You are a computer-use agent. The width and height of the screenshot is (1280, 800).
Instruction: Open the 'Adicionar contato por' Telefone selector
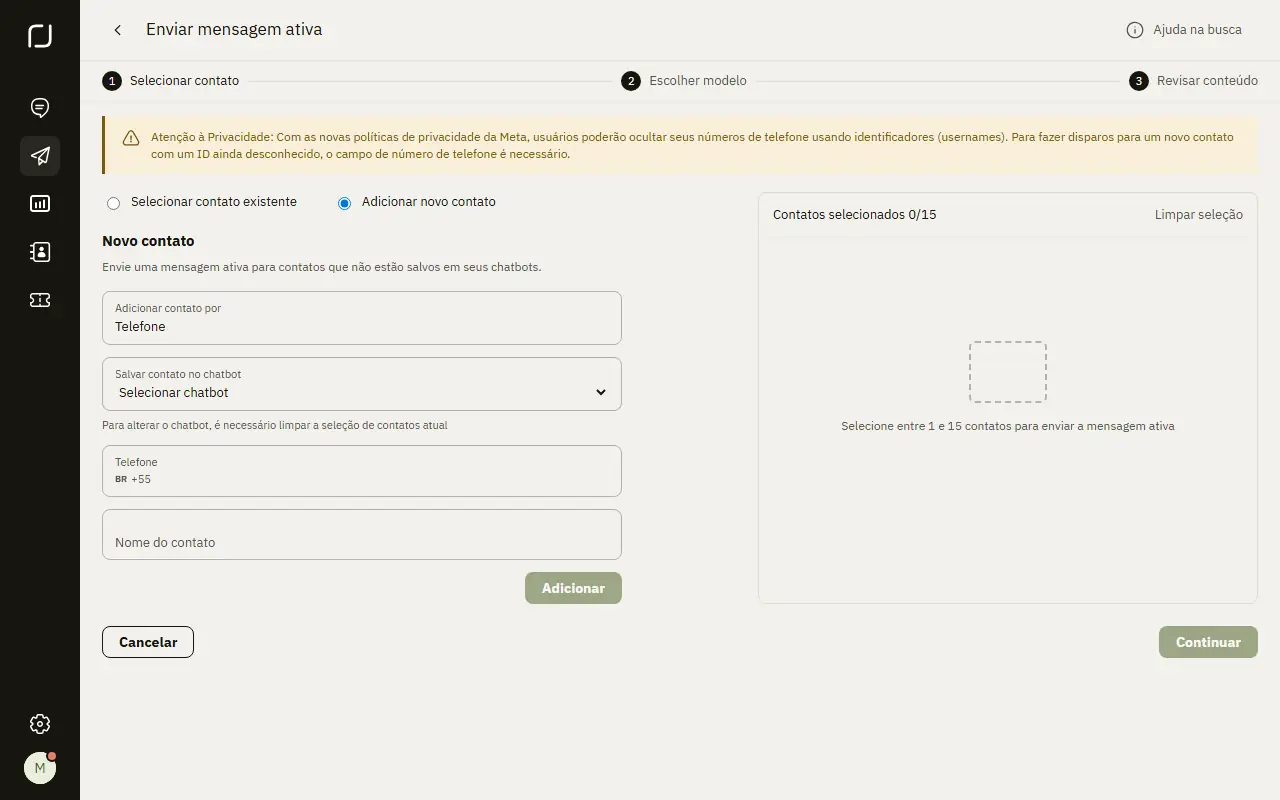click(x=362, y=318)
